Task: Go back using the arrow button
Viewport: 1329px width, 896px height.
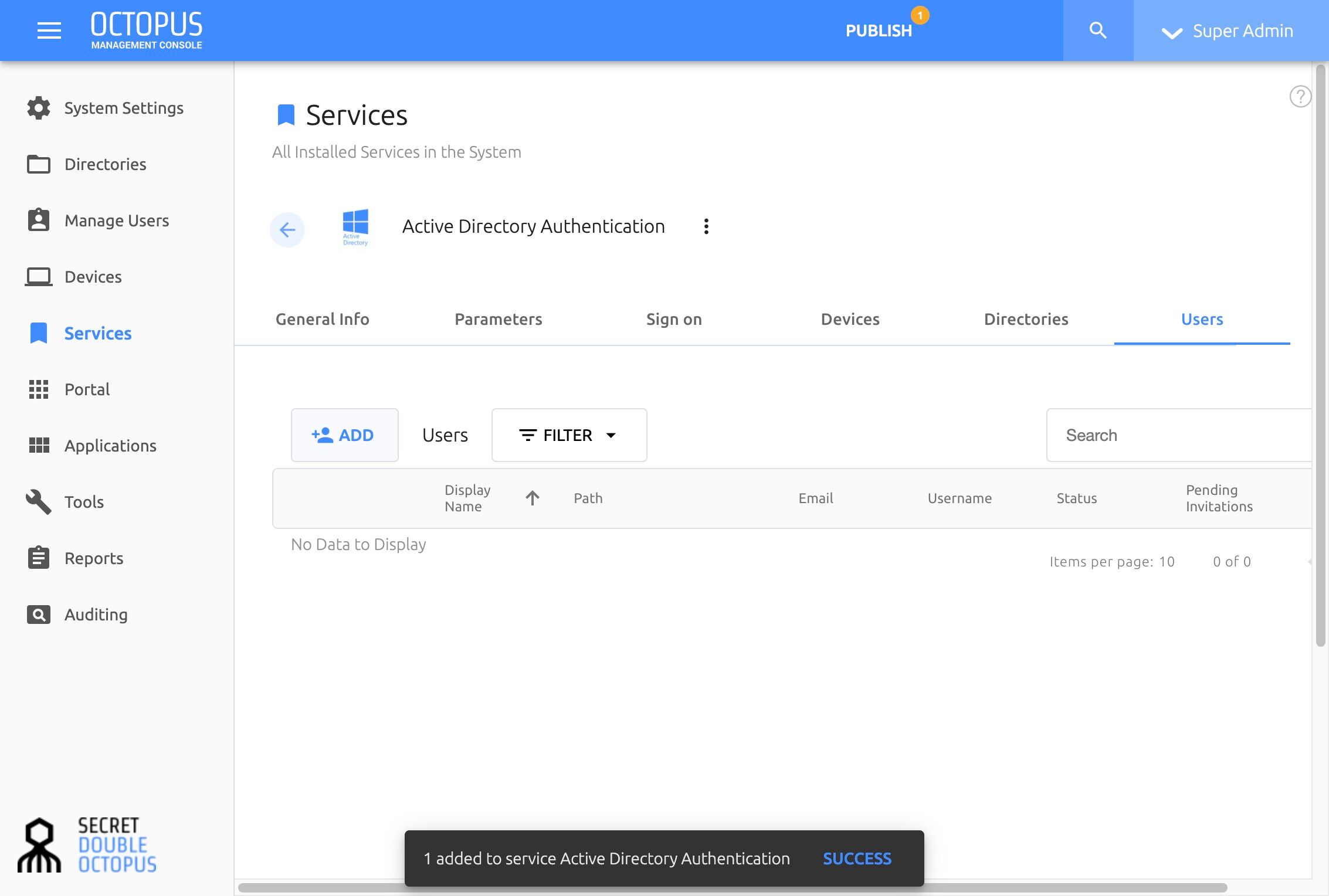Action: pos(287,229)
